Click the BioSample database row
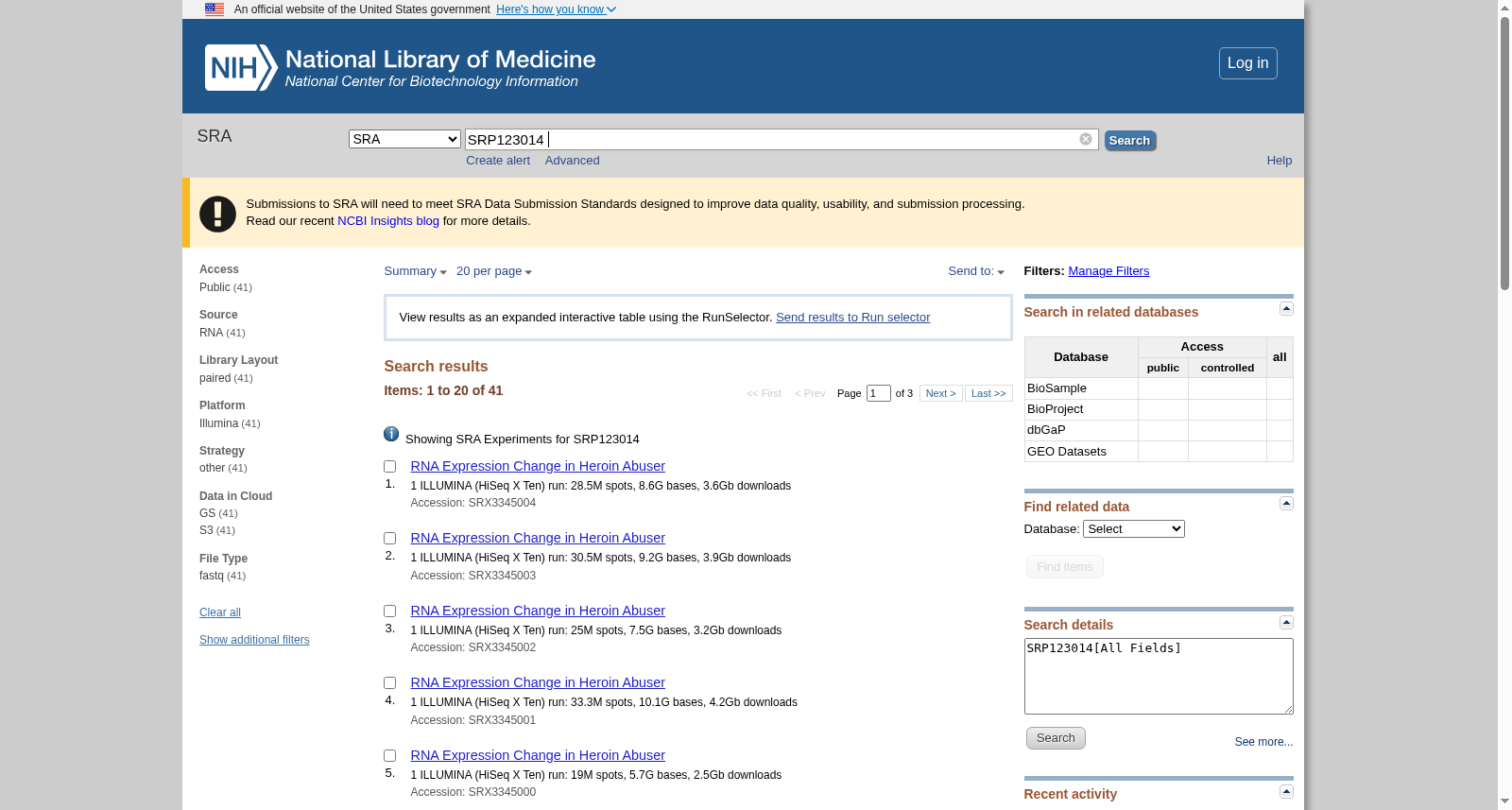 (x=1158, y=388)
